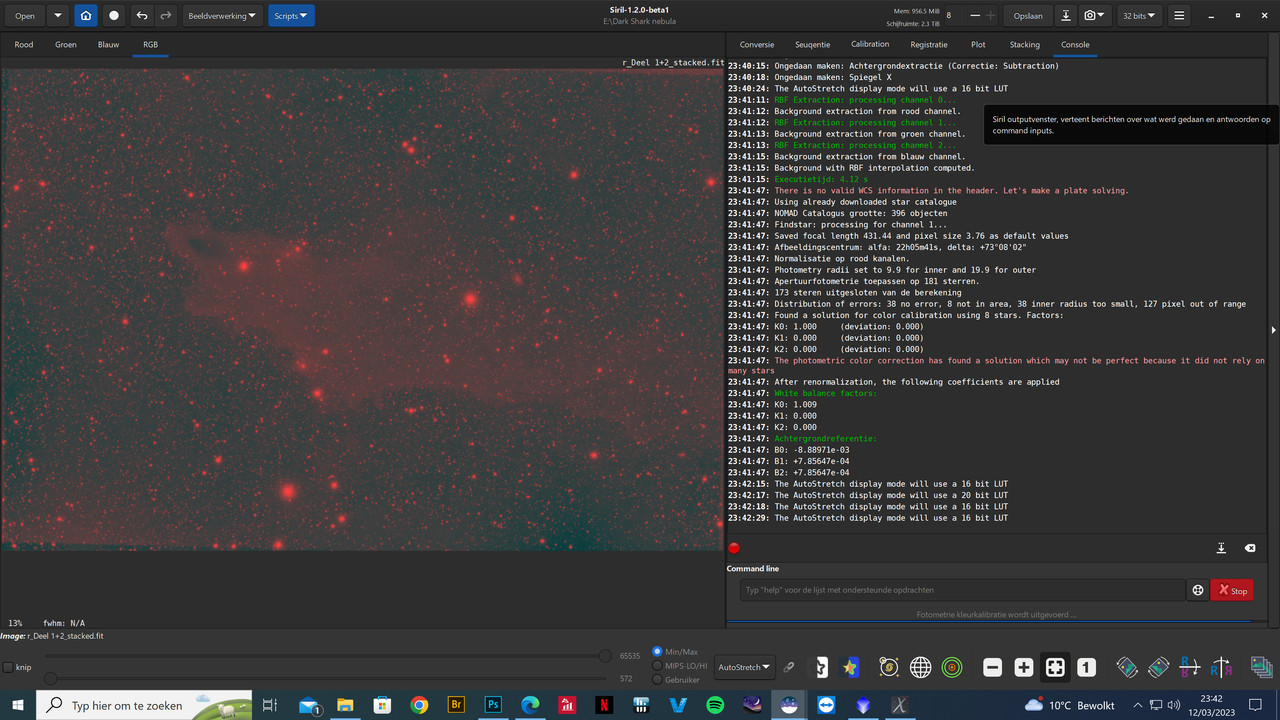
Task: Open the dropdown arrow beside Open
Action: (57, 16)
